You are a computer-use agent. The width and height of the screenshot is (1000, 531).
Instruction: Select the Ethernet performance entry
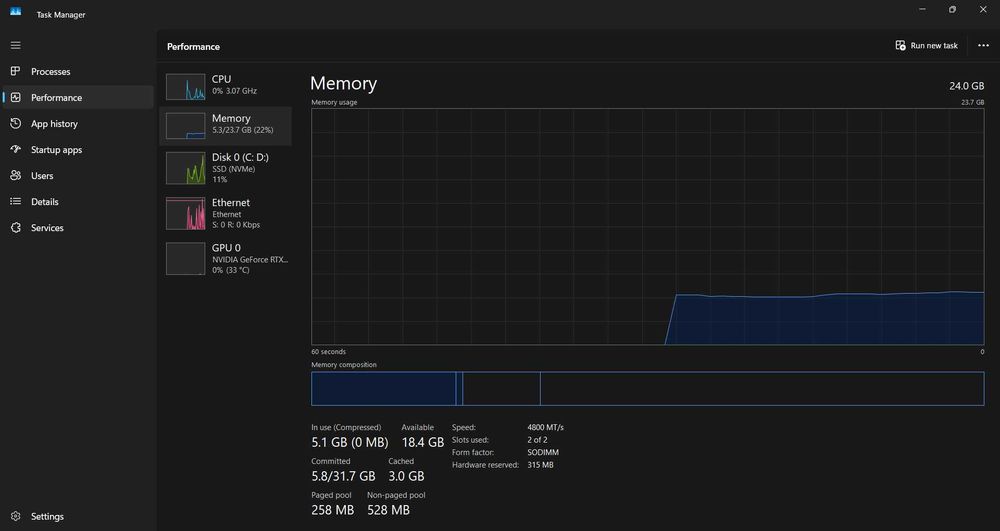click(x=226, y=214)
